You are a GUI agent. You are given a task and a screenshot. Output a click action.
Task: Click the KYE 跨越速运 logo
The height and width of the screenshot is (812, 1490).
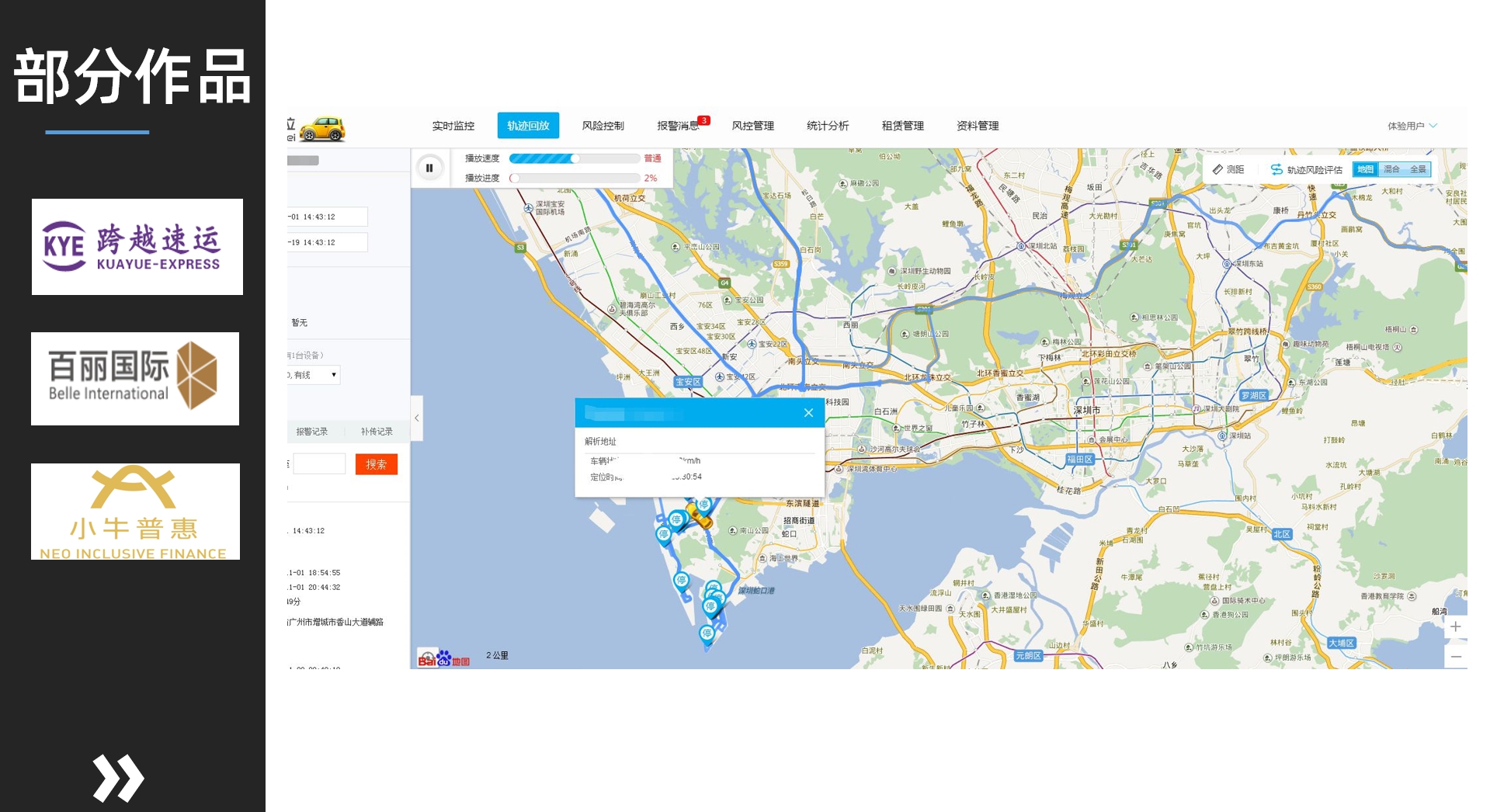pyautogui.click(x=137, y=247)
